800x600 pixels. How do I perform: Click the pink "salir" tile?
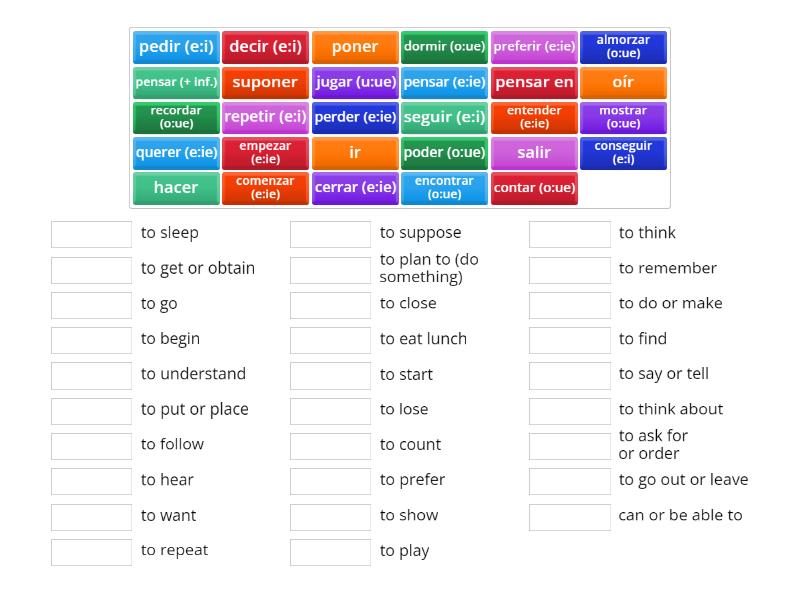(534, 152)
